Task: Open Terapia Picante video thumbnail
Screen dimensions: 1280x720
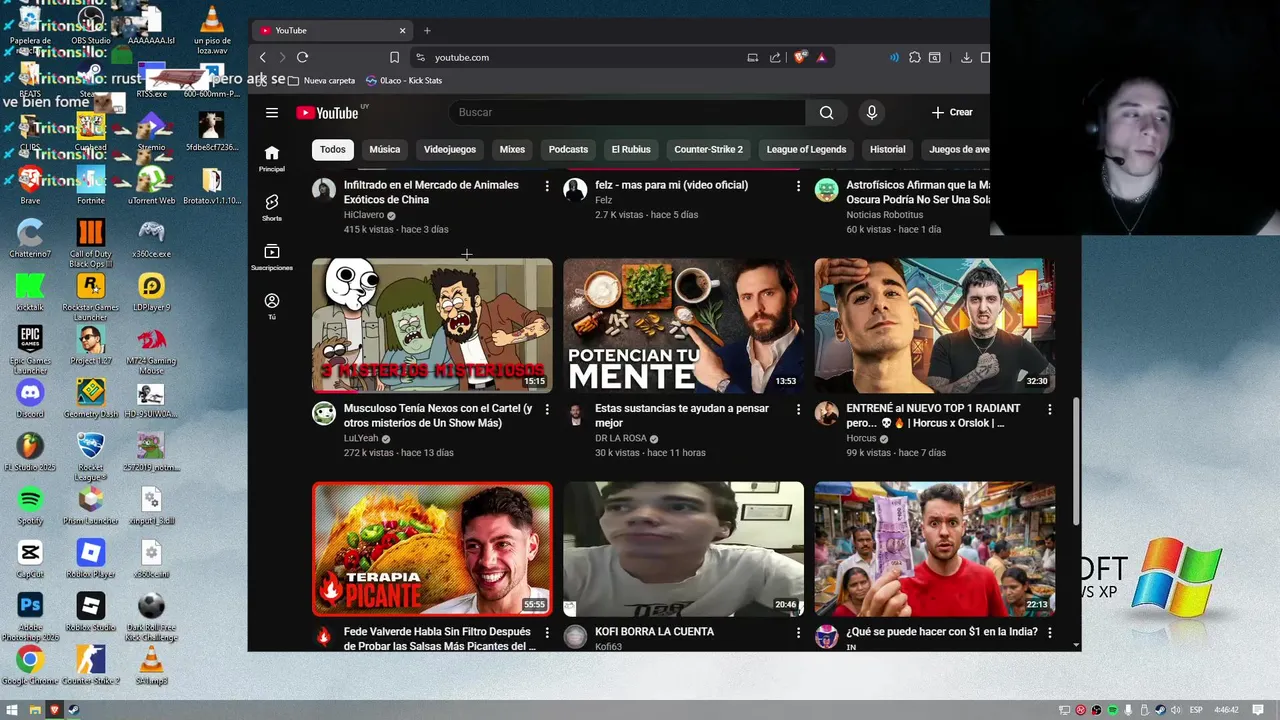Action: pyautogui.click(x=432, y=549)
